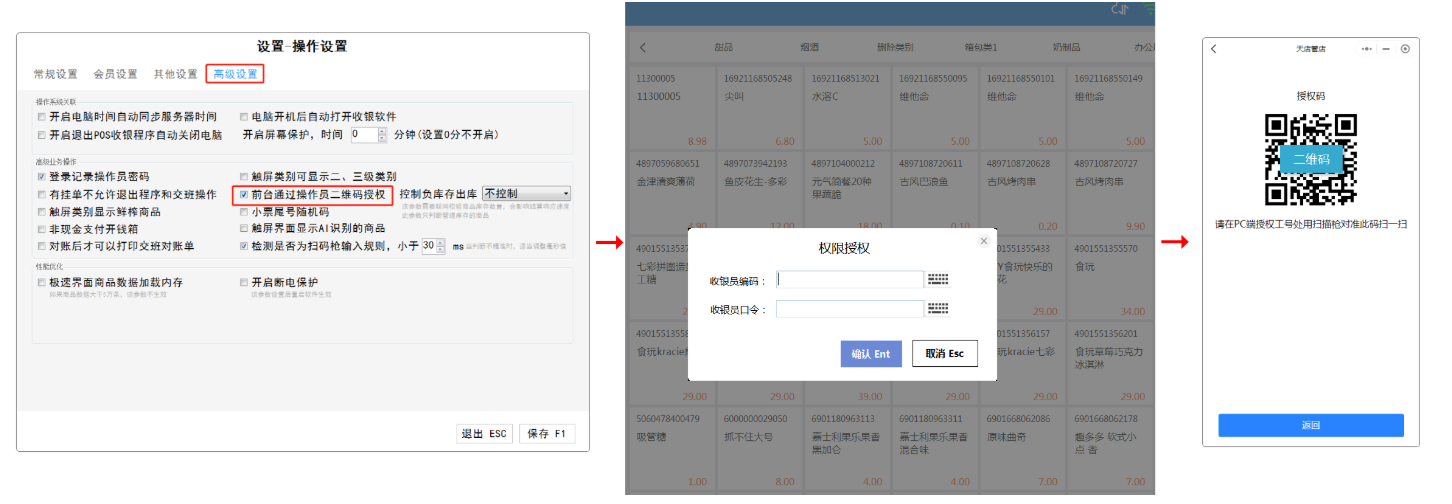The image size is (1452, 504).
Task: Enable 小票尾号随机码 checkbox
Action: pyautogui.click(x=244, y=212)
